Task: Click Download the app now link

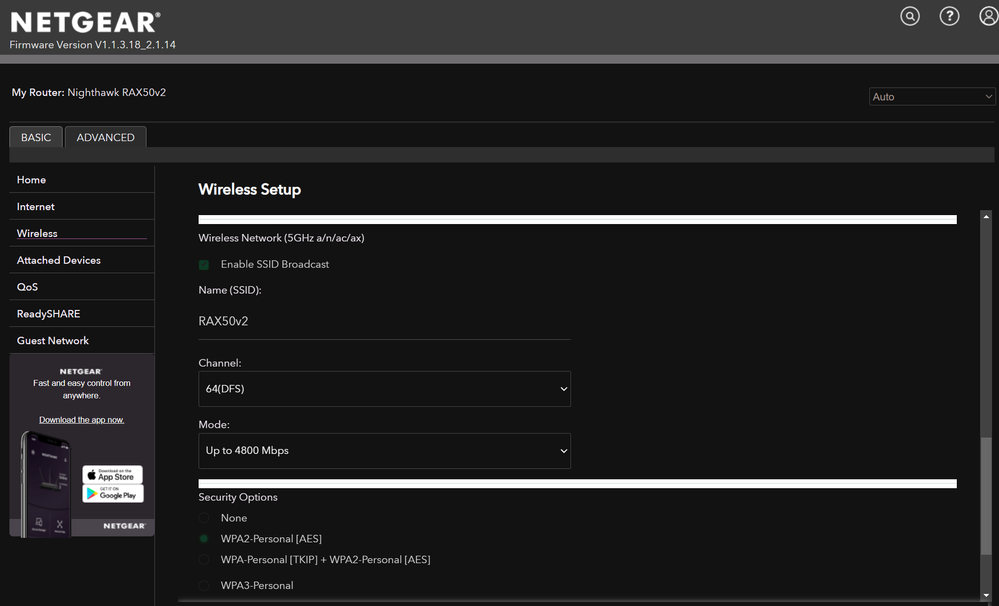Action: coord(81,420)
